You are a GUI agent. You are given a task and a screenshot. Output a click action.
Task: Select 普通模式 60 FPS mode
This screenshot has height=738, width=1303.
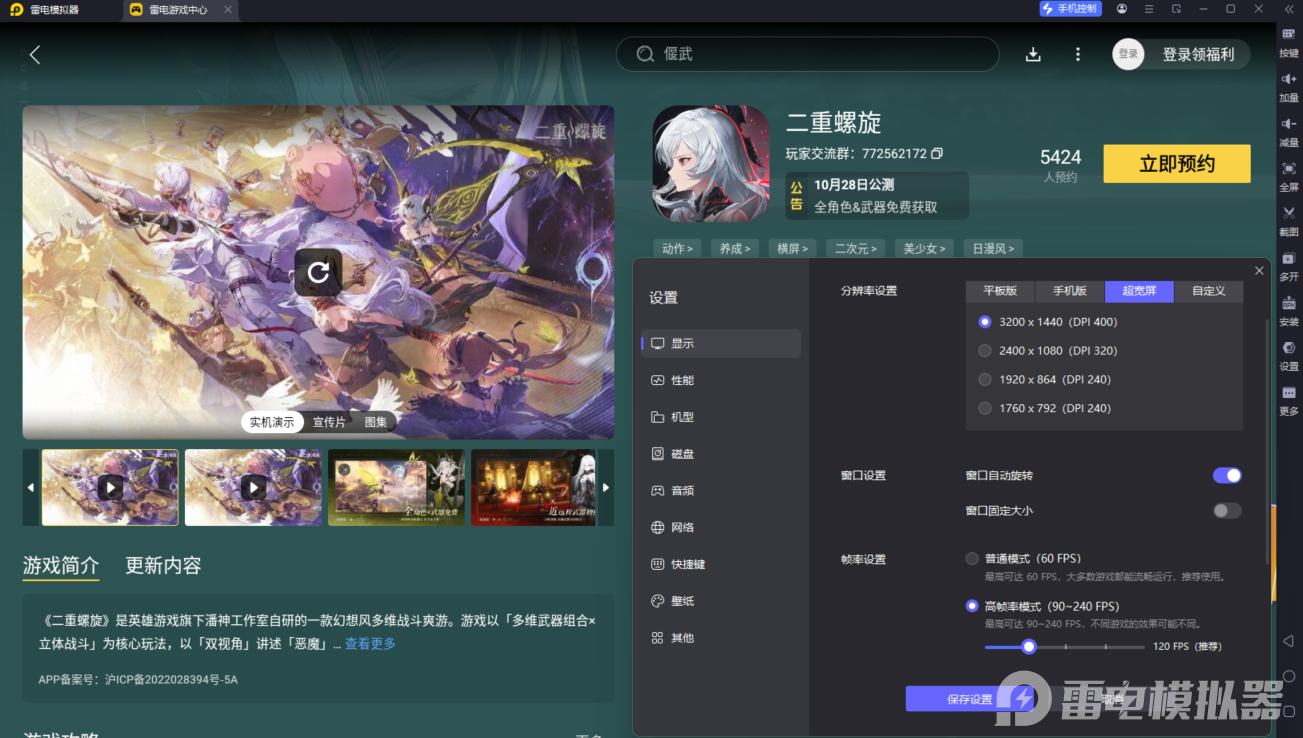tap(970, 558)
